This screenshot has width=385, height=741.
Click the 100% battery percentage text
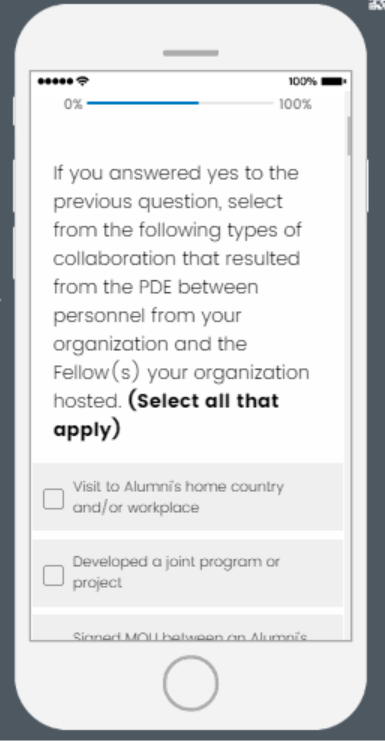(302, 81)
